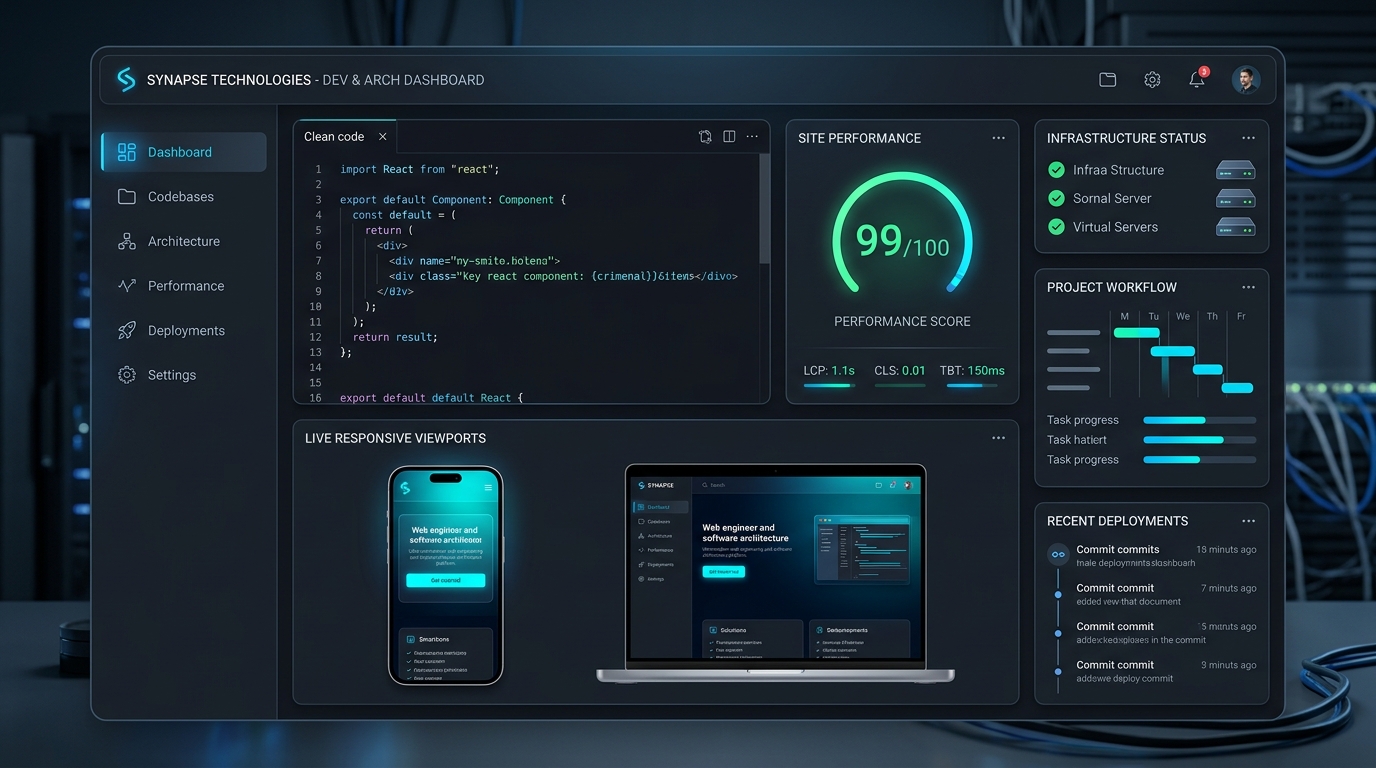Click the Monday task bar in Project Workflow
Image resolution: width=1376 pixels, height=768 pixels.
(1137, 332)
